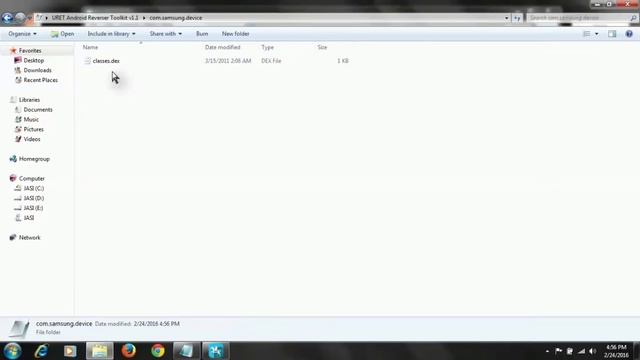
Task: Switch to Windows Explorer taskbar button
Action: pyautogui.click(x=100, y=351)
